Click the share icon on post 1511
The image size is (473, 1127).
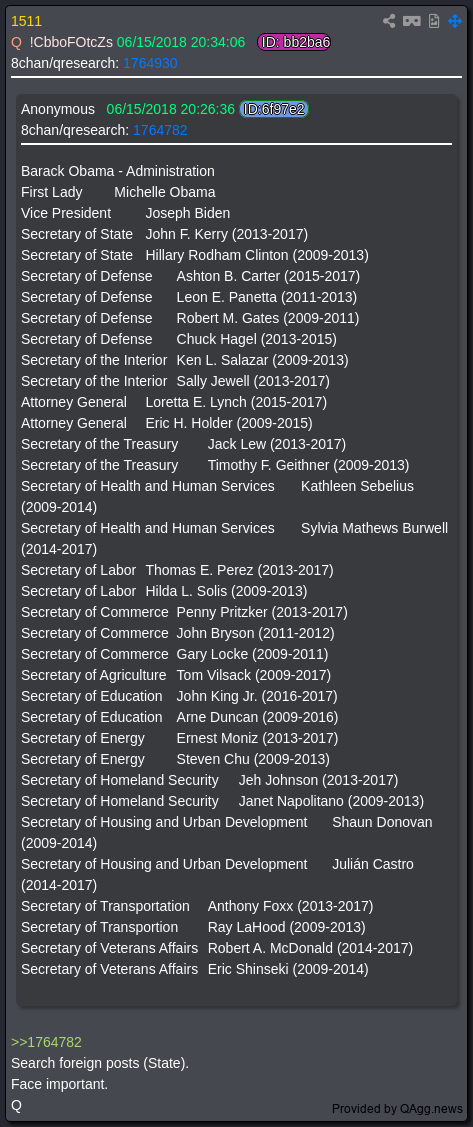coord(389,21)
